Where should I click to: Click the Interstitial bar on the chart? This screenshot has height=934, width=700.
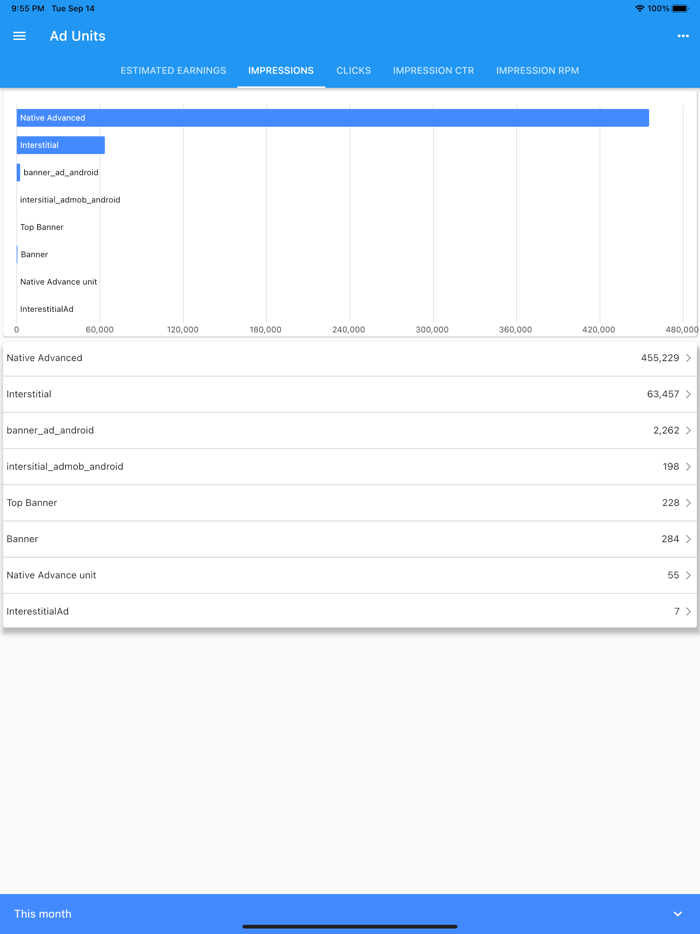[60, 144]
